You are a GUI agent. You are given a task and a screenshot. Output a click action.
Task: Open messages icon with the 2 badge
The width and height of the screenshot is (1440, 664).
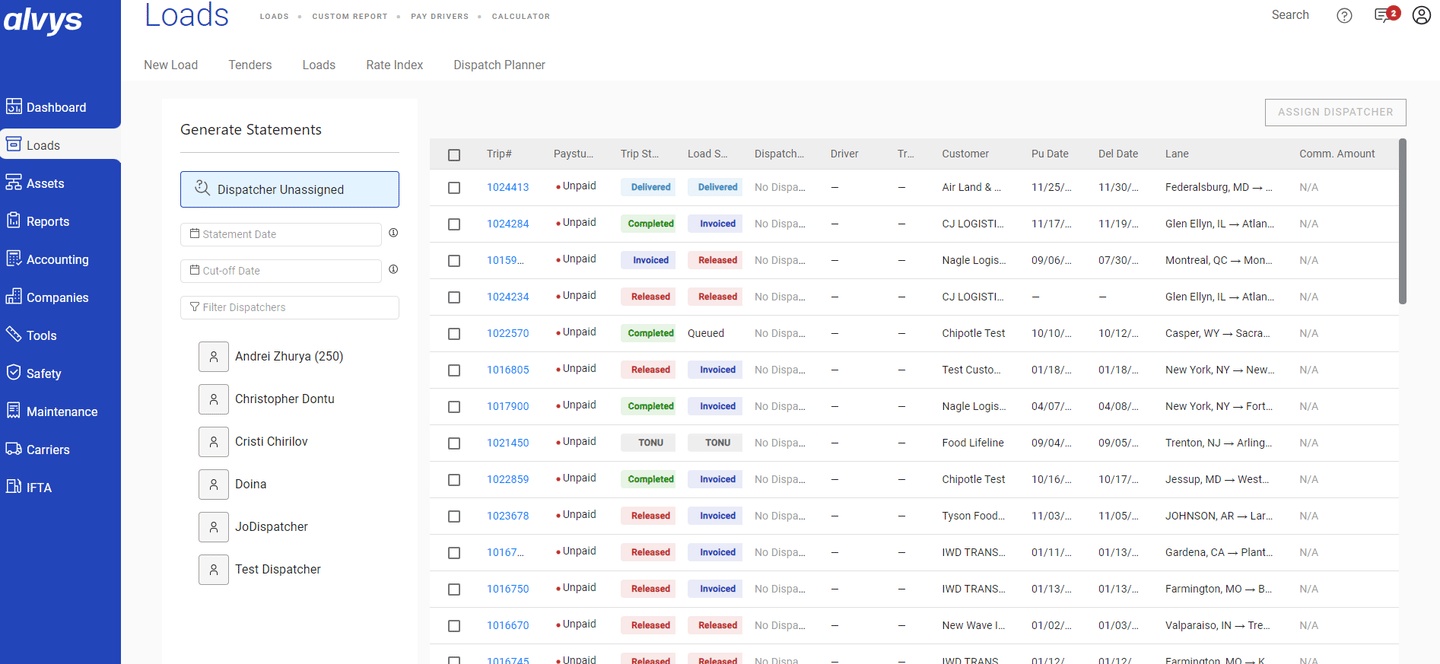click(1386, 15)
